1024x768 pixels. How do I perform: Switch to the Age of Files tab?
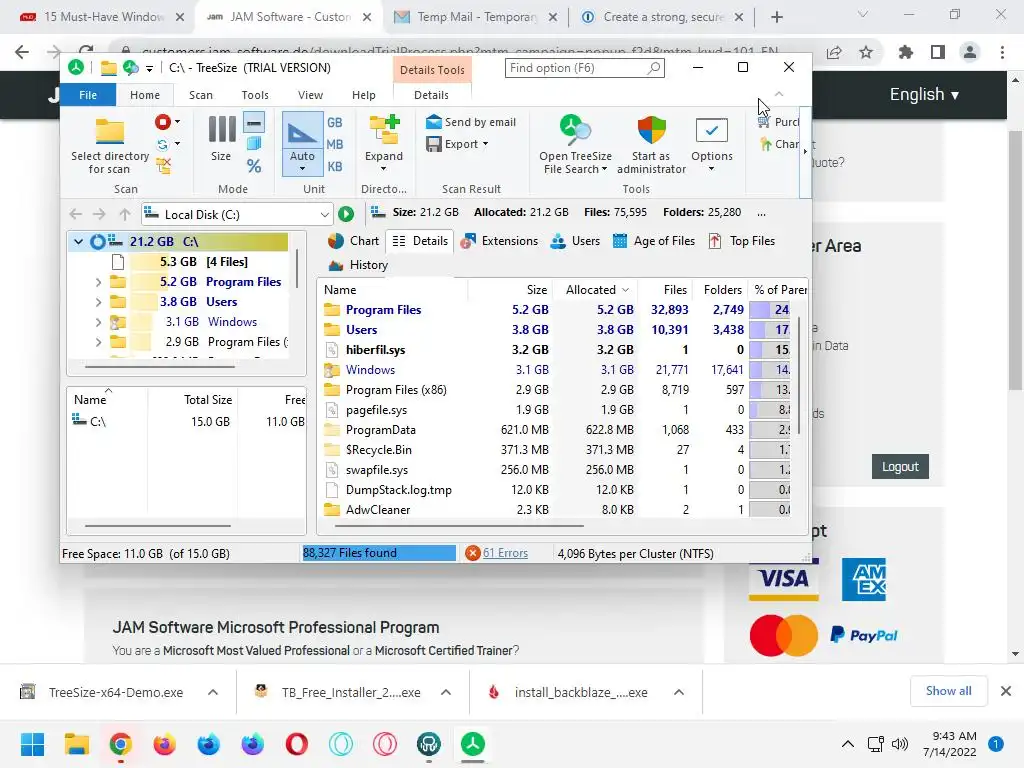click(654, 241)
